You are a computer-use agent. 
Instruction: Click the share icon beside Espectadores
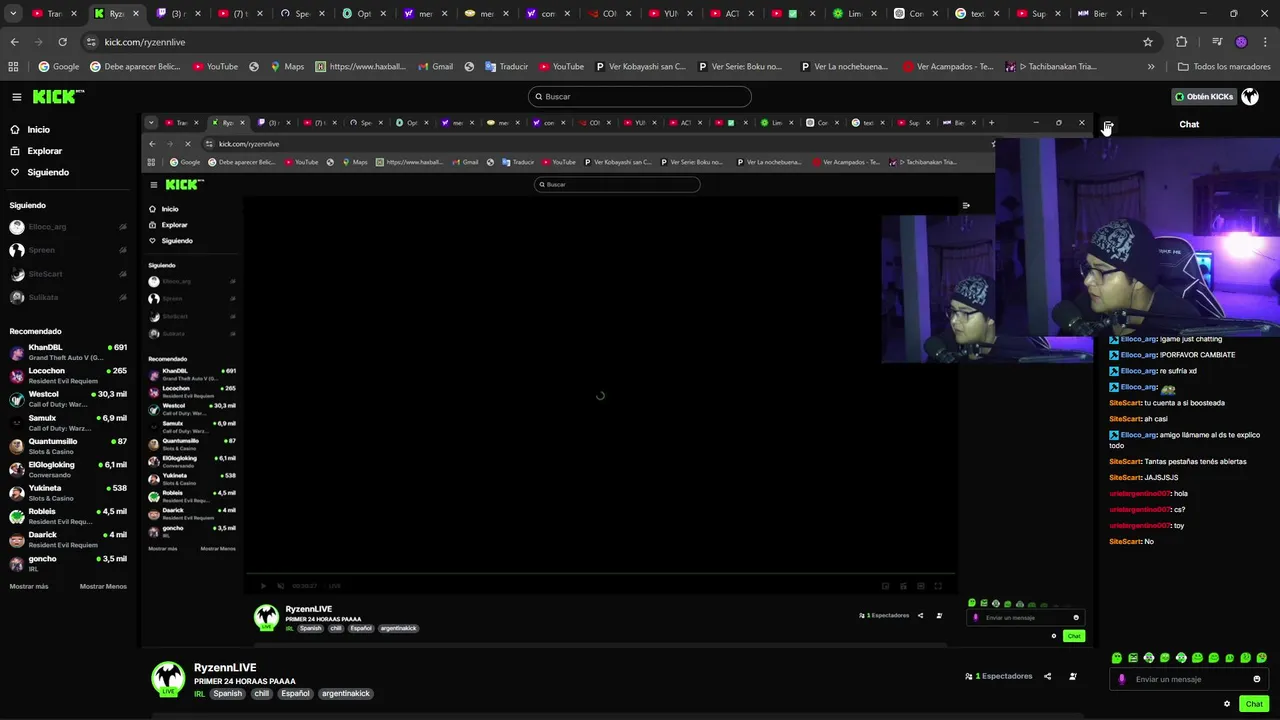click(1047, 676)
